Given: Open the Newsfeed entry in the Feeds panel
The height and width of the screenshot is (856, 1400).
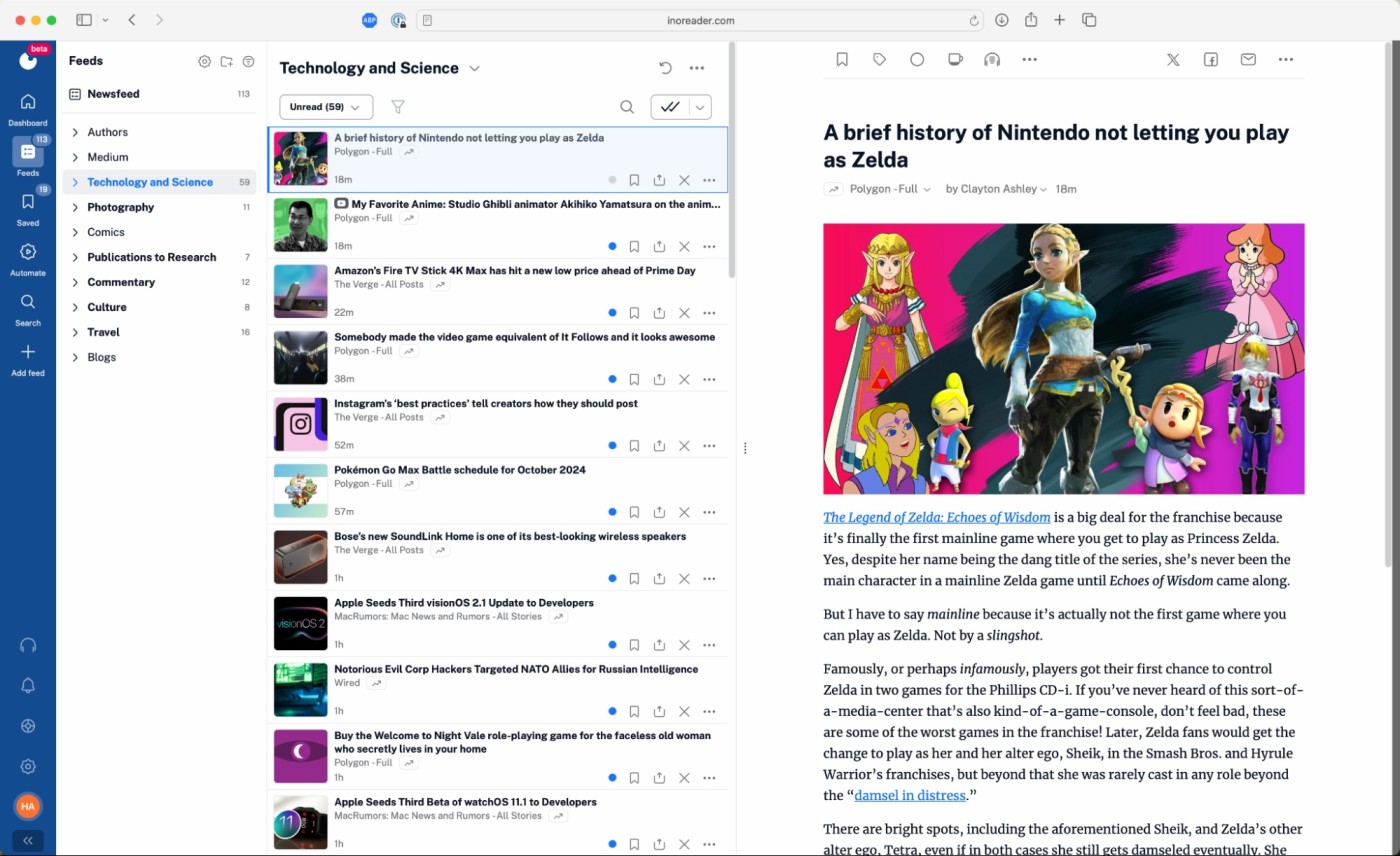Looking at the screenshot, I should (160, 94).
